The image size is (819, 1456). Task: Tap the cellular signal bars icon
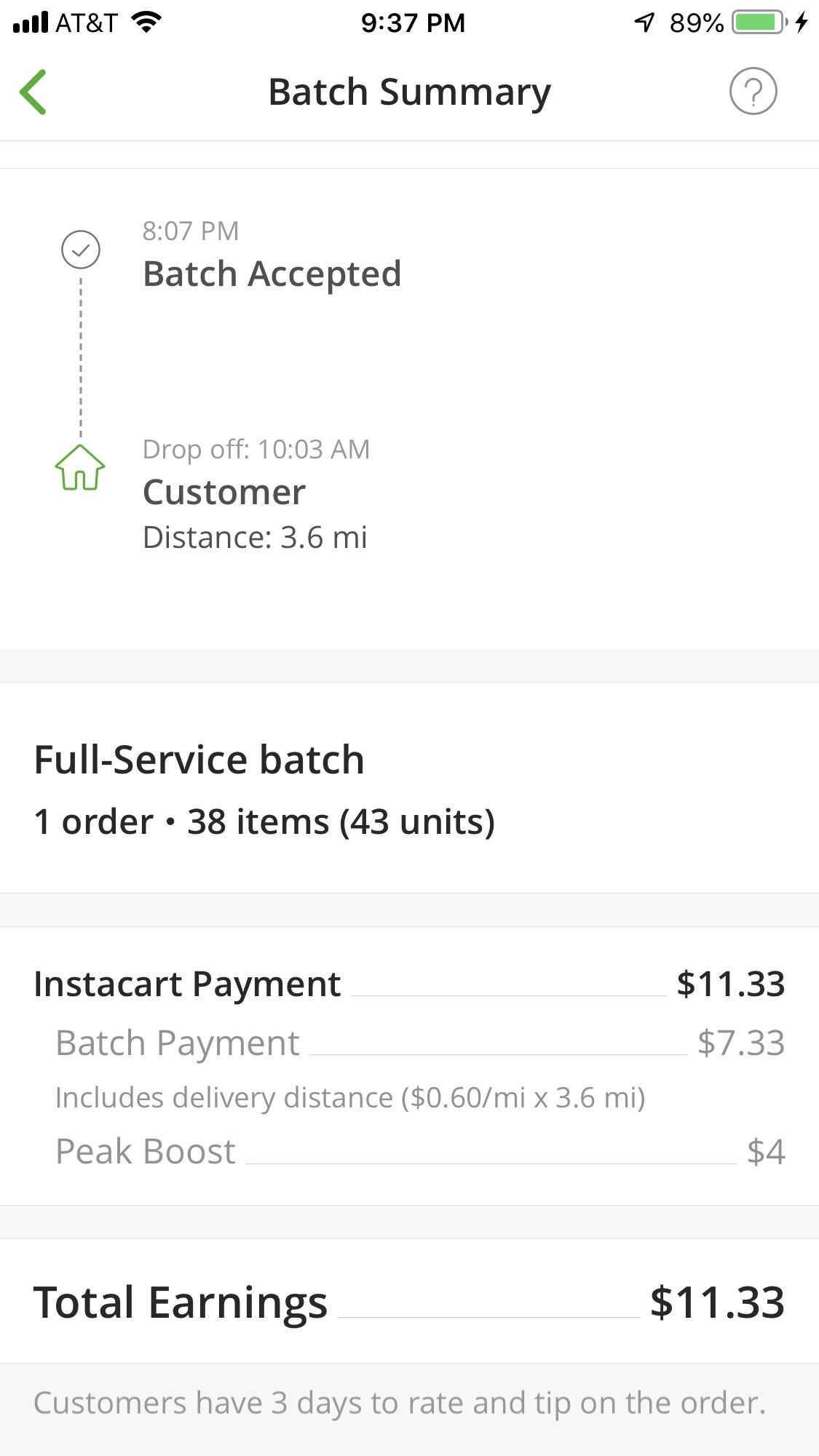pos(29,22)
